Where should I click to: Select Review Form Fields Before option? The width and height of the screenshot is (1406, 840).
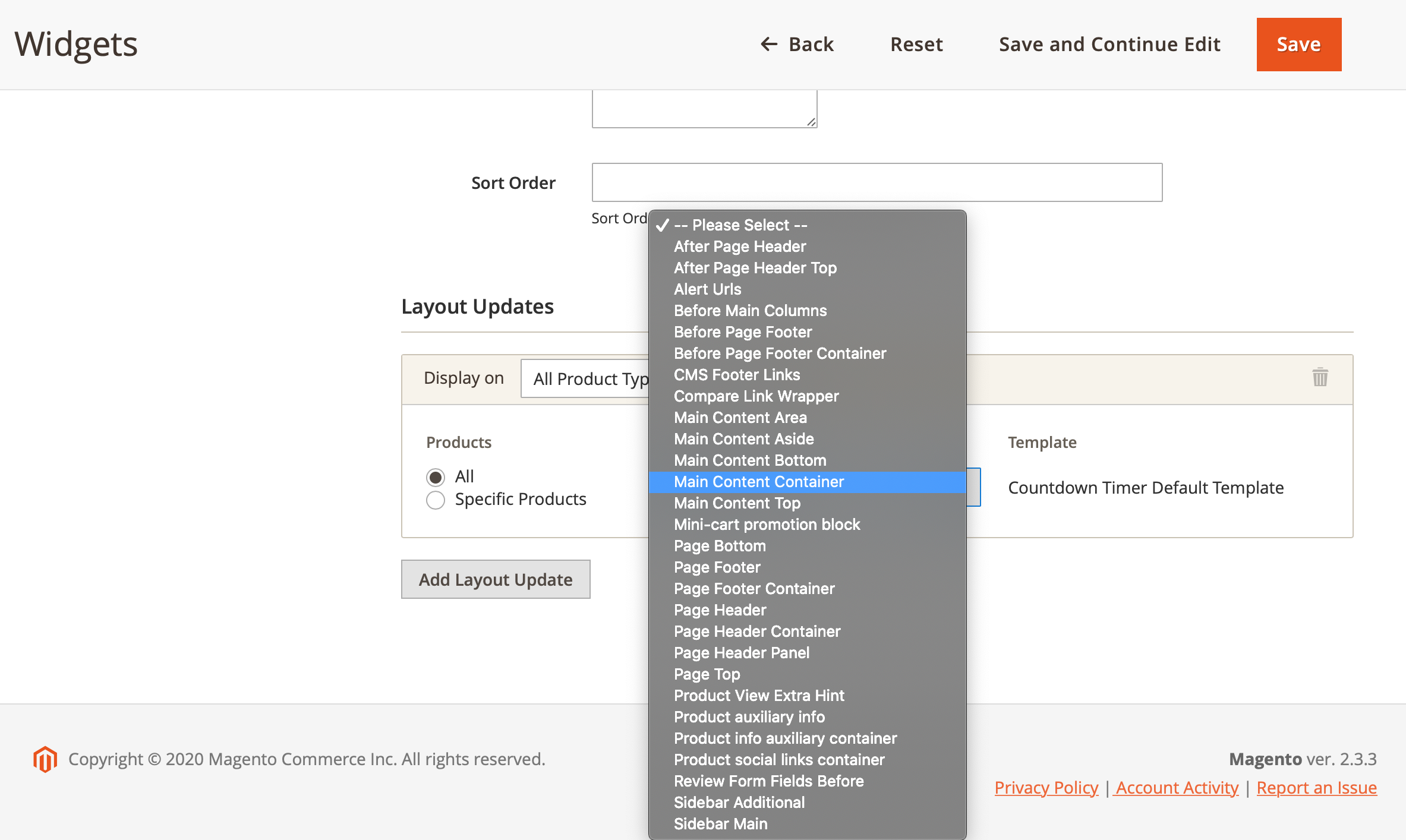coord(807,781)
